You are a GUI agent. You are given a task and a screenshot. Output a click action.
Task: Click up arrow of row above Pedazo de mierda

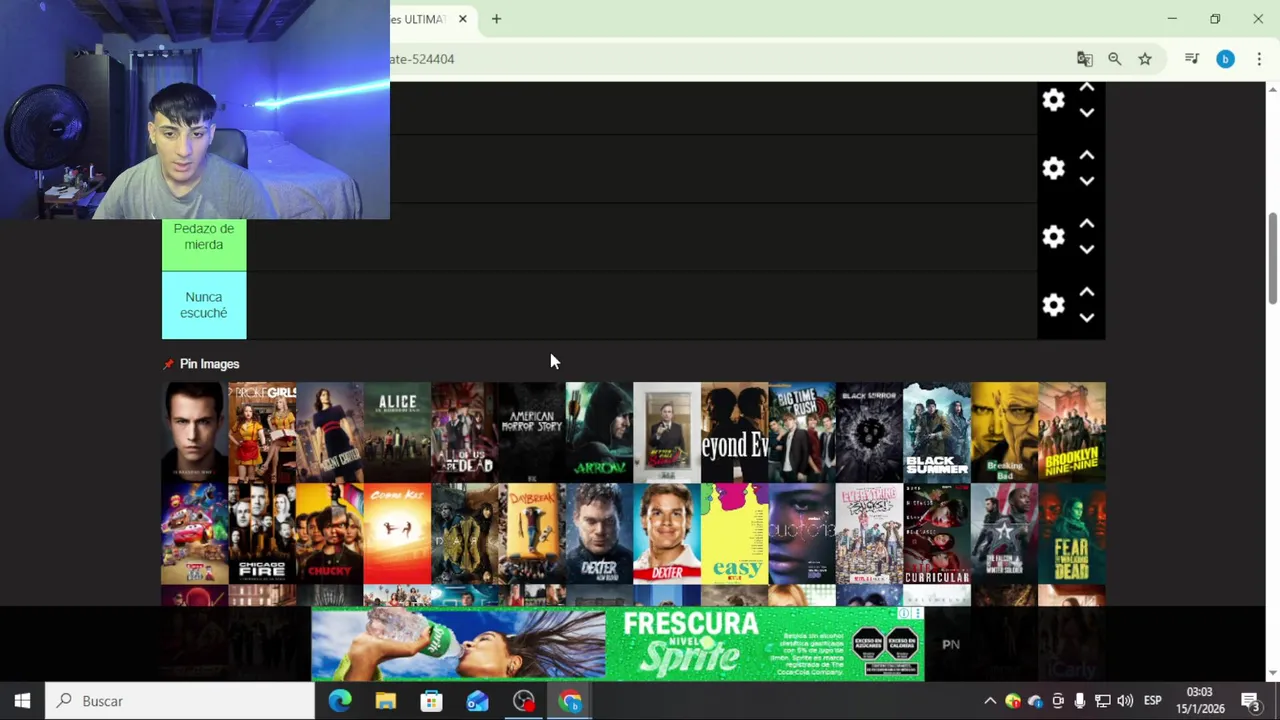1087,156
